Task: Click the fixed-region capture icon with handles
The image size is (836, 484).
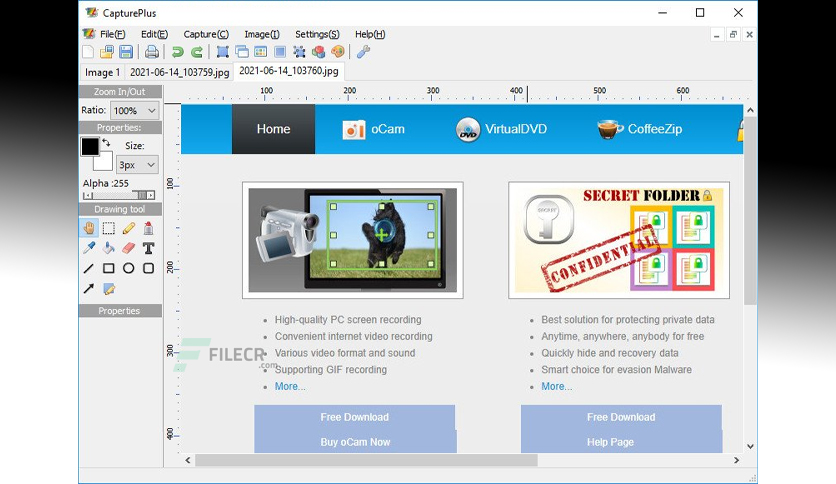Action: 299,52
